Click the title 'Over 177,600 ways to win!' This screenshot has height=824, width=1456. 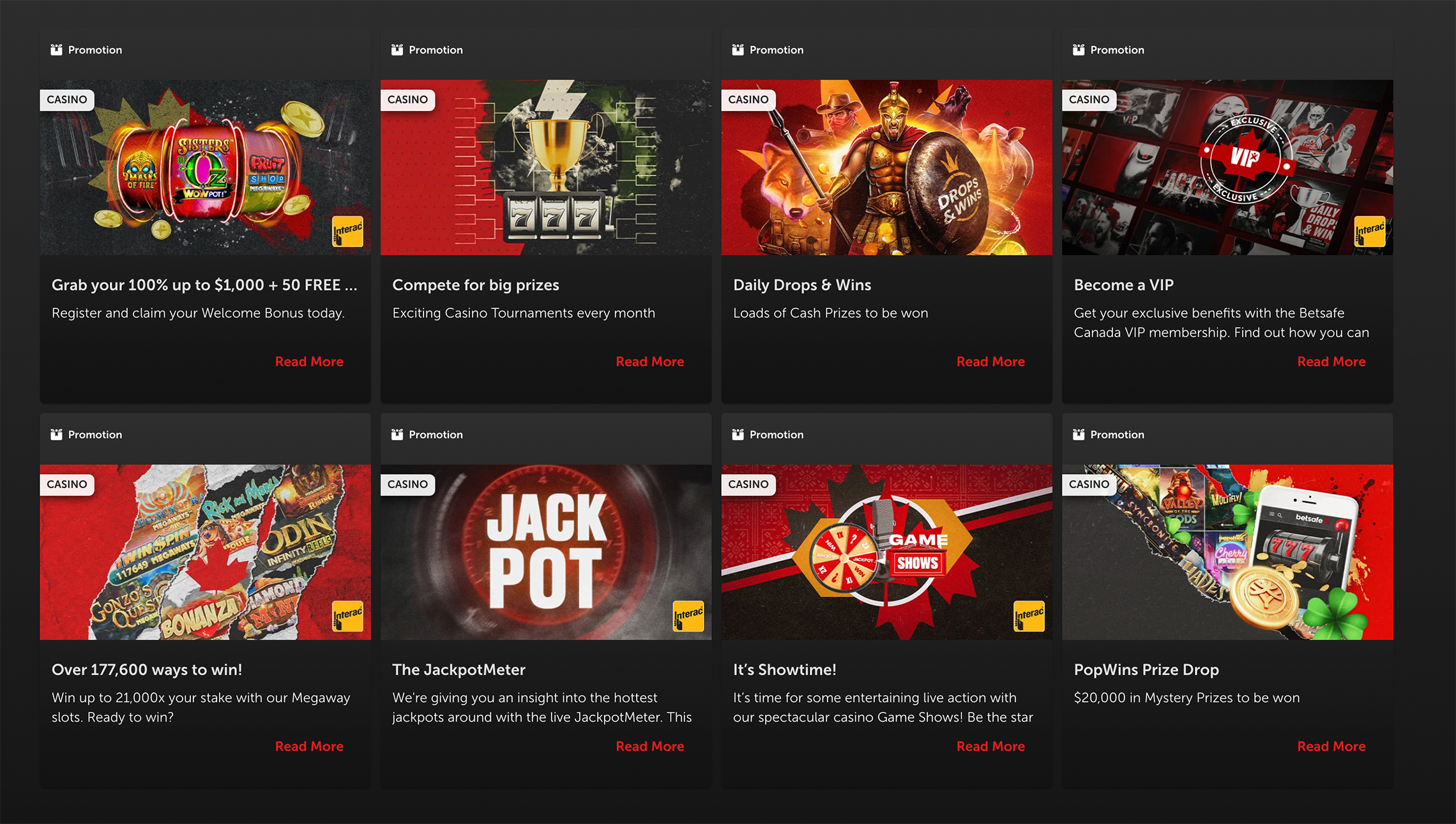[147, 669]
